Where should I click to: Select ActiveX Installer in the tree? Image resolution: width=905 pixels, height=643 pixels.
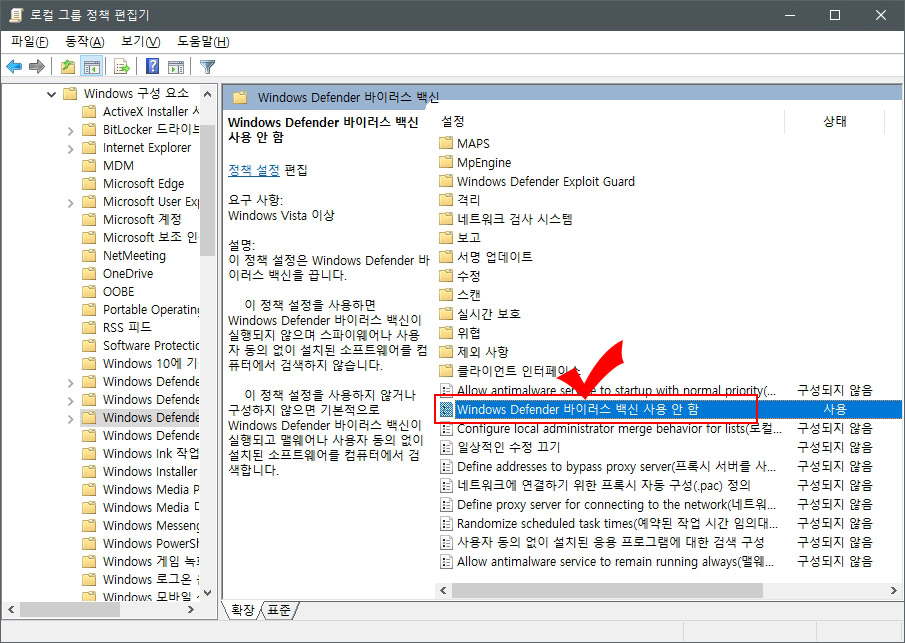point(140,111)
